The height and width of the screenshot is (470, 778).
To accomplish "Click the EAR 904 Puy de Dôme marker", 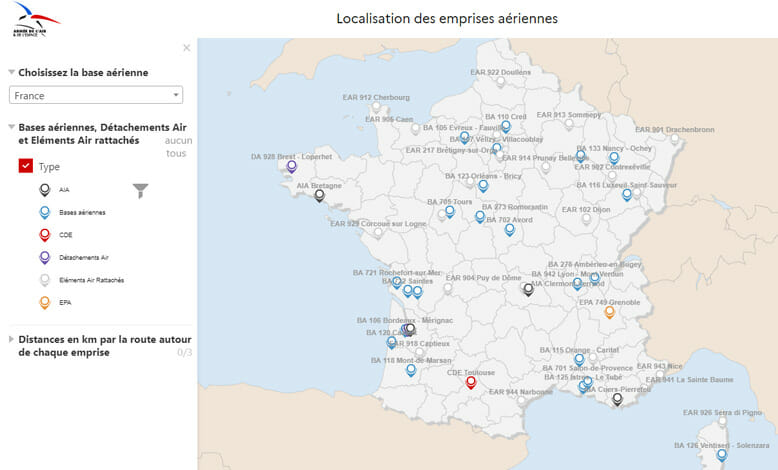I will click(x=448, y=288).
